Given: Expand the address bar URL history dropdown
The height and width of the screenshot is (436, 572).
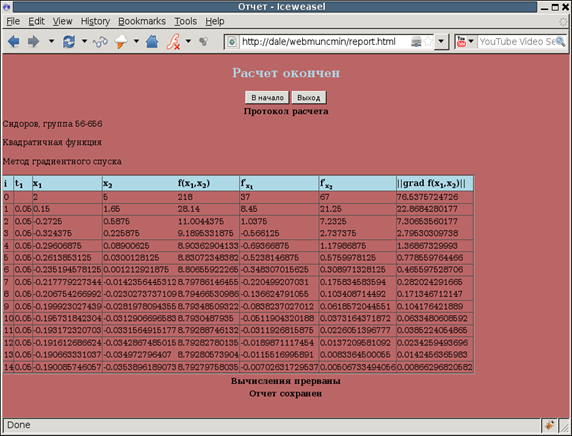Looking at the screenshot, I should click(x=441, y=42).
